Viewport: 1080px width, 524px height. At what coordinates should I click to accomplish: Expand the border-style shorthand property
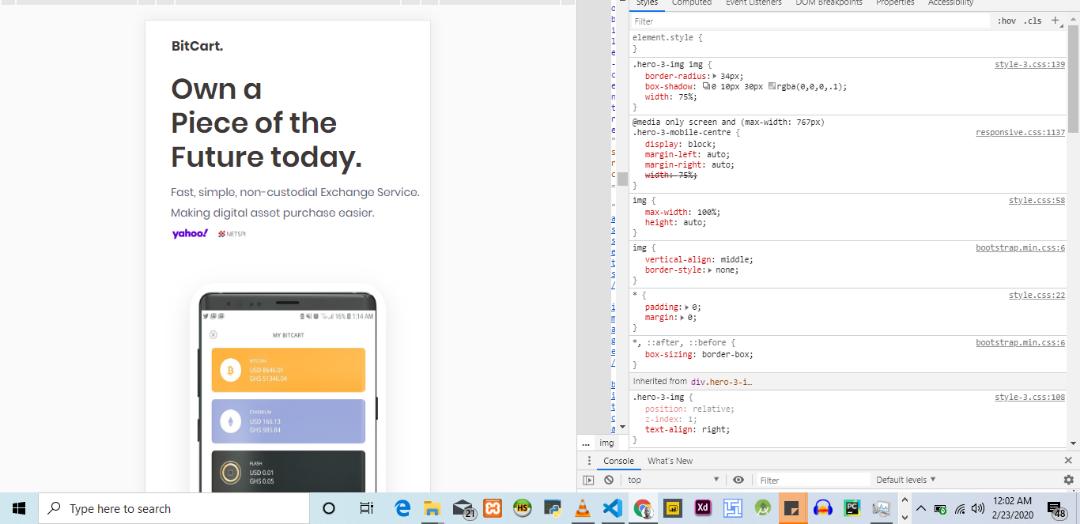tap(710, 271)
